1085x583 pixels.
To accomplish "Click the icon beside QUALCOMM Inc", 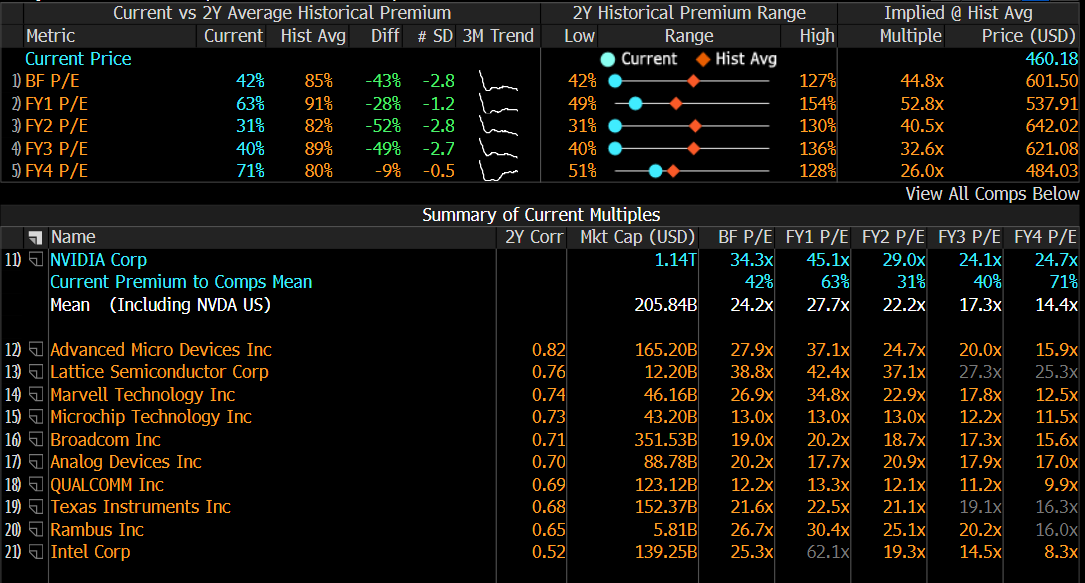I will [x=36, y=485].
